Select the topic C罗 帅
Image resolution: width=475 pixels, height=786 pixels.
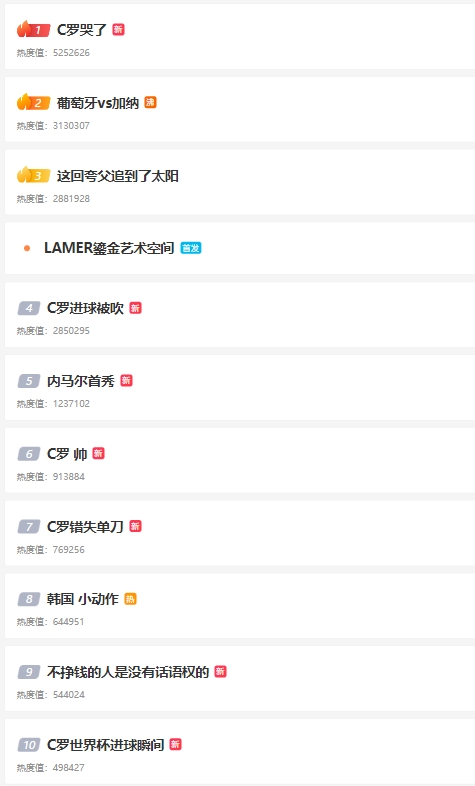[x=67, y=454]
